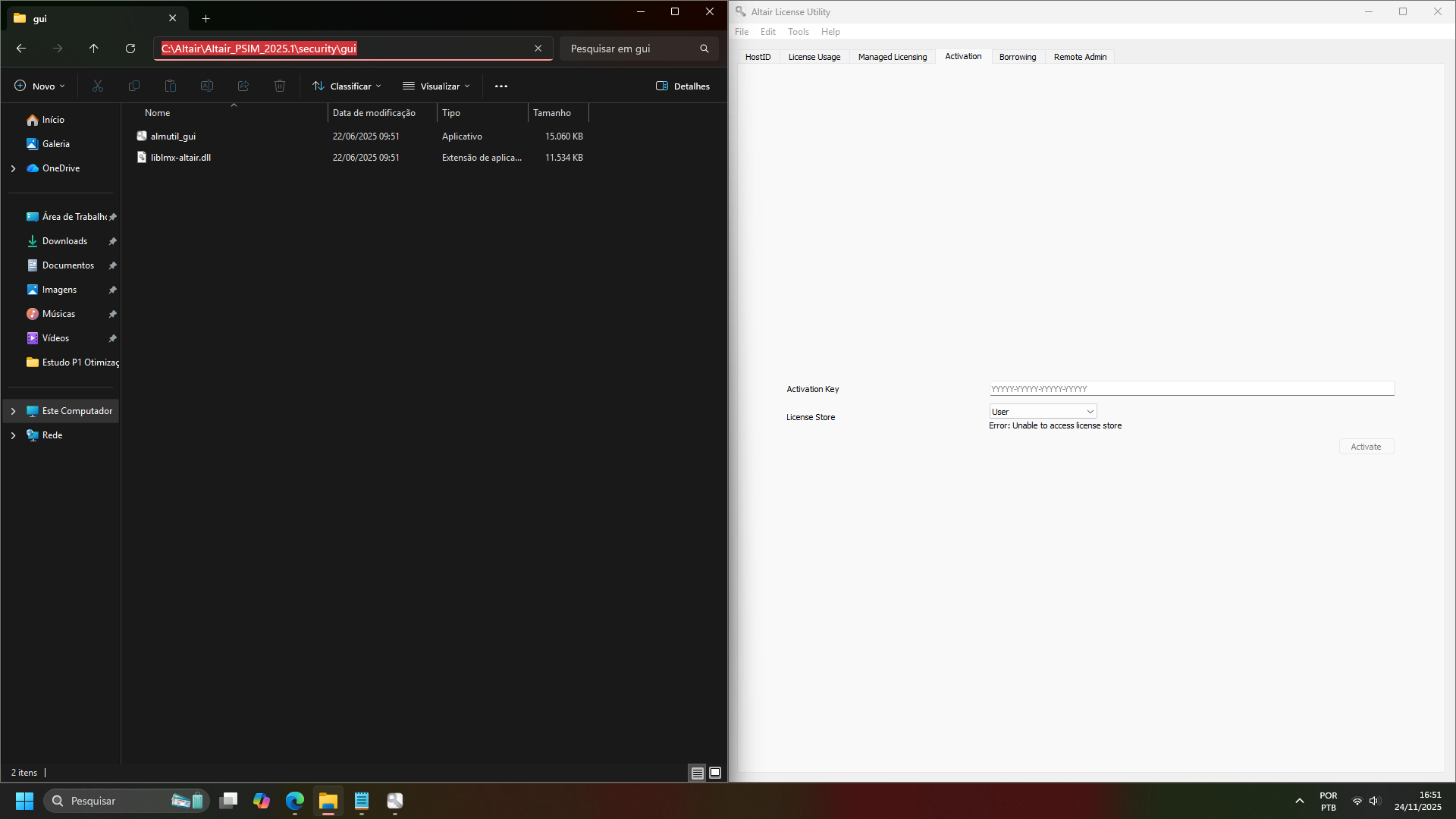Click the back navigation arrow

tap(21, 49)
